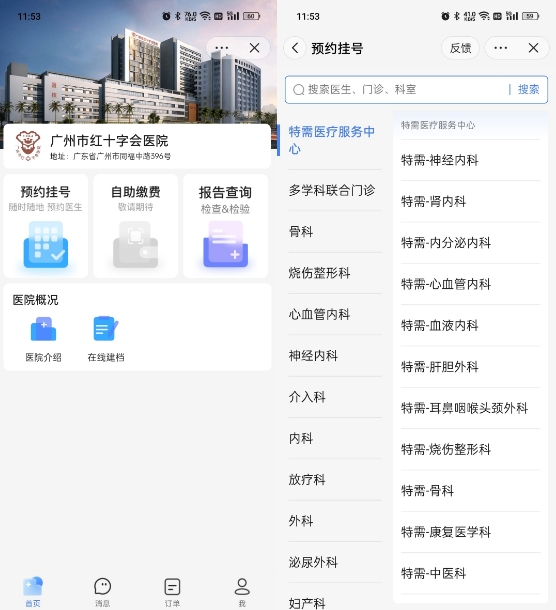Image resolution: width=556 pixels, height=610 pixels.
Task: Open 报告查询 report folder icon
Action: [x=225, y=244]
